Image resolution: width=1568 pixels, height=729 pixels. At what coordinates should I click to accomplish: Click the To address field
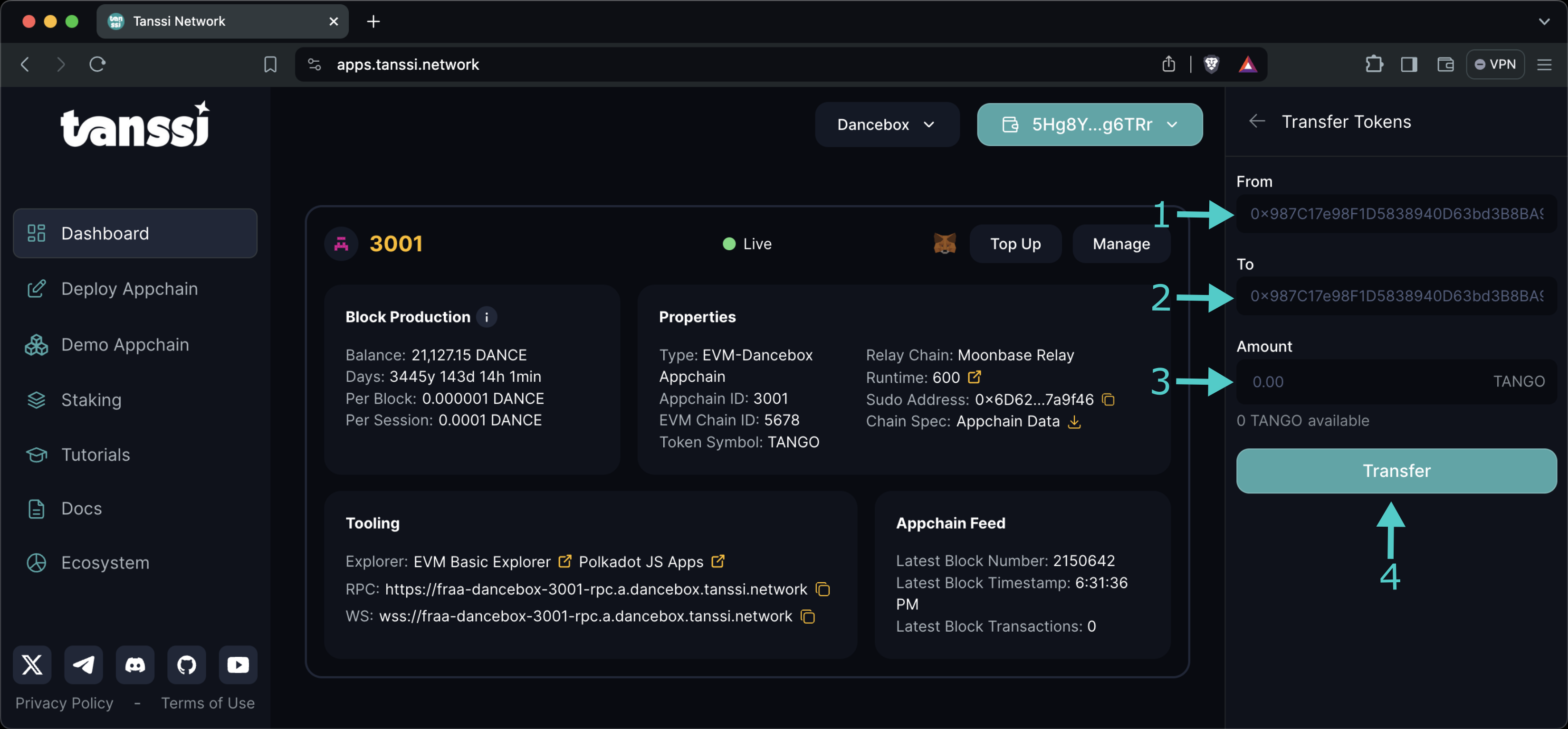click(1396, 296)
